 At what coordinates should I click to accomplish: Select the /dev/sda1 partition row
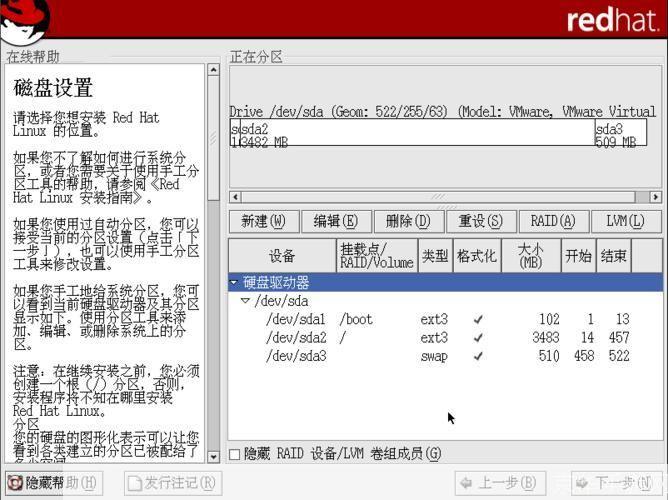pyautogui.click(x=445, y=319)
